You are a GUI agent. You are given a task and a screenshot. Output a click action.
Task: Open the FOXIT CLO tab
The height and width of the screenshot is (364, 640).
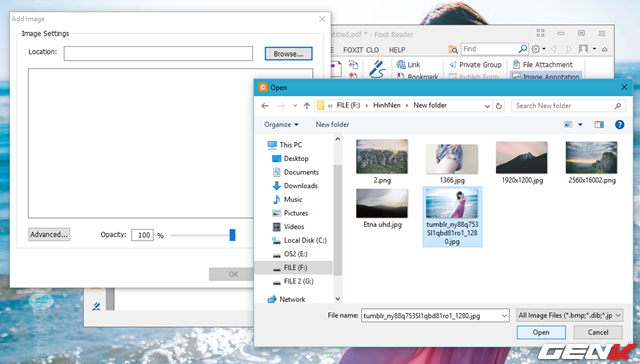tap(361, 50)
